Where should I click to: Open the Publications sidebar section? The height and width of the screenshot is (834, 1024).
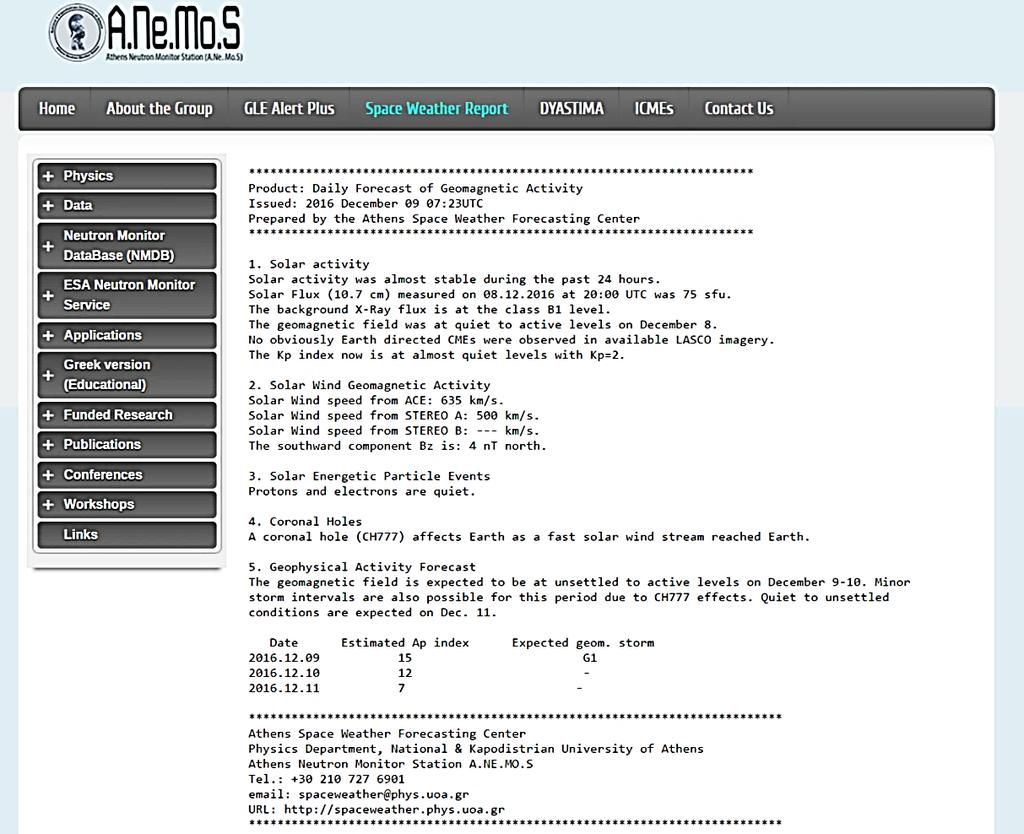coord(127,445)
